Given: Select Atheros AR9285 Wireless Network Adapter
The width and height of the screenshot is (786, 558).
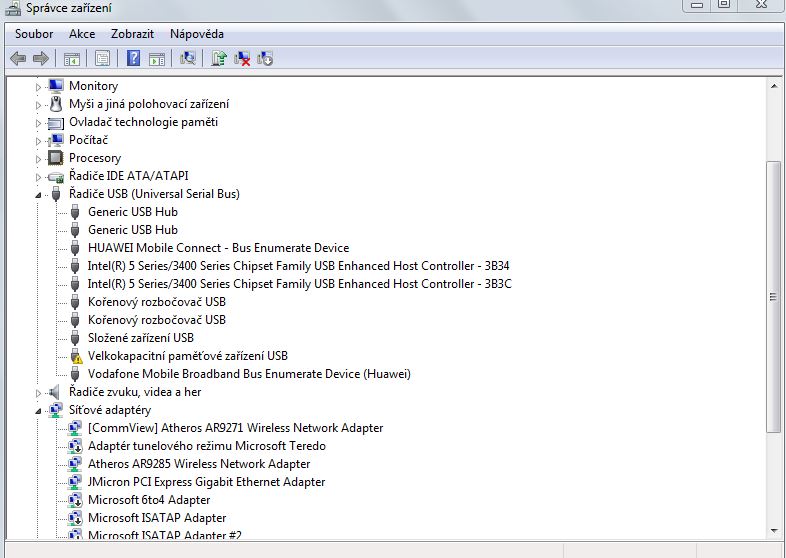Looking at the screenshot, I should click(x=199, y=464).
